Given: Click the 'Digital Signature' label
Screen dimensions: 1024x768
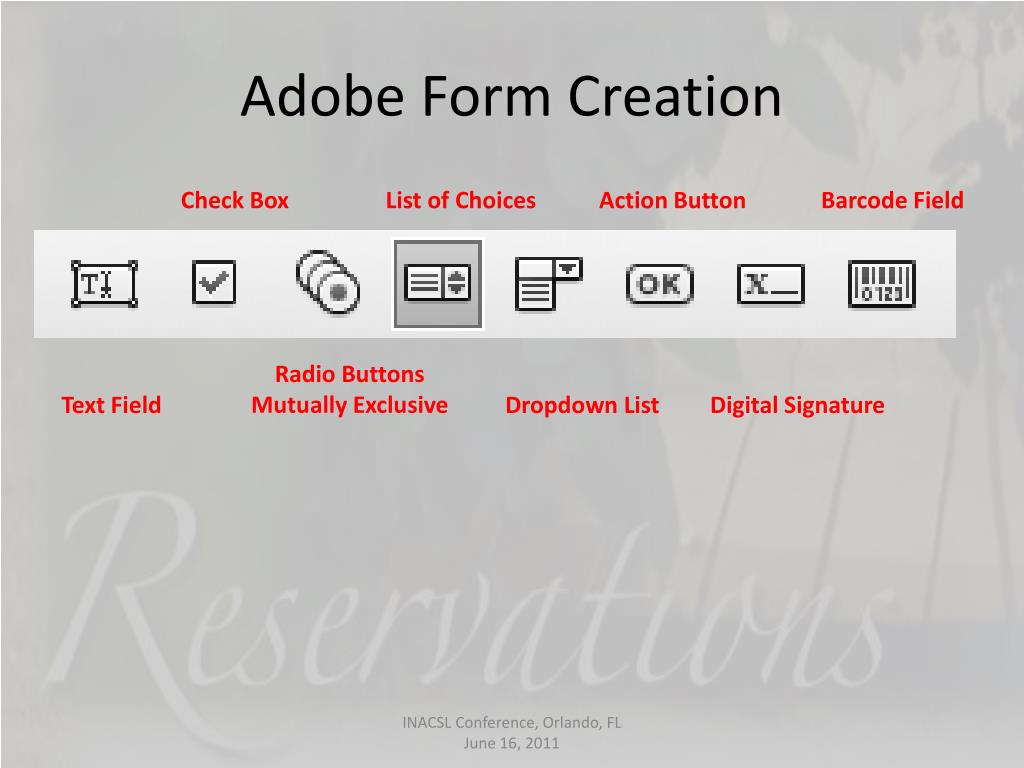Looking at the screenshot, I should coord(797,405).
